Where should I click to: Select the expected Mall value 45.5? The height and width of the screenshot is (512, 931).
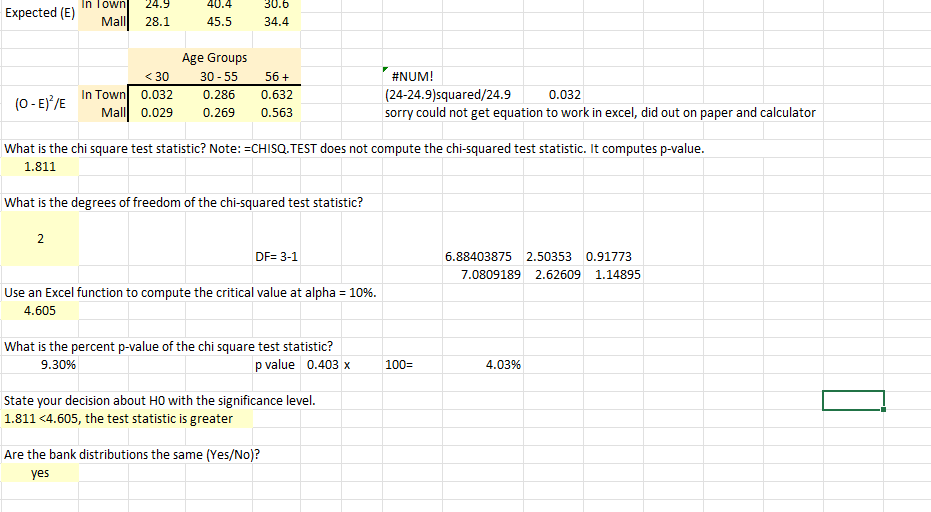218,22
